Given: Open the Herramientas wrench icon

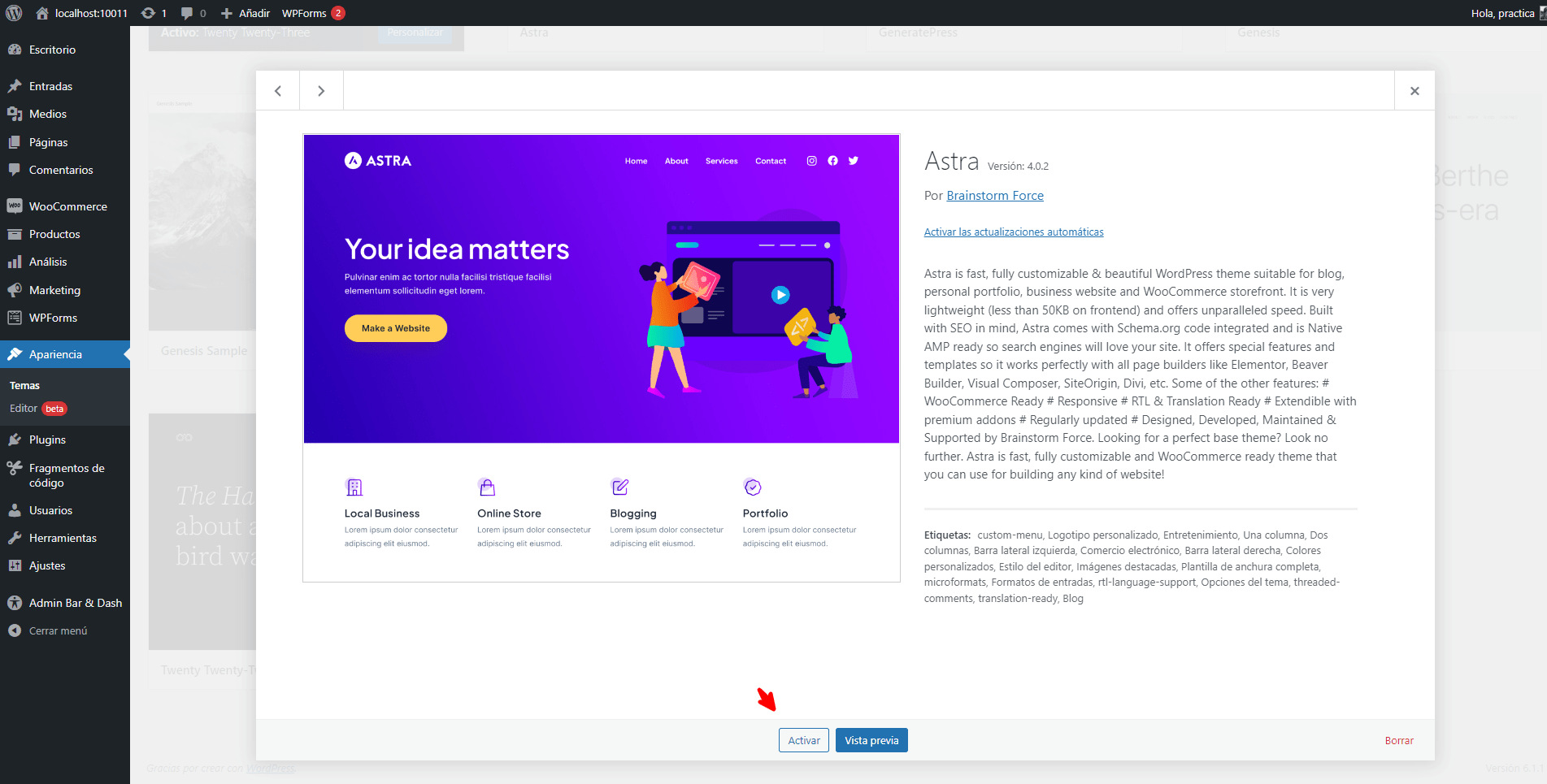Looking at the screenshot, I should (15, 538).
